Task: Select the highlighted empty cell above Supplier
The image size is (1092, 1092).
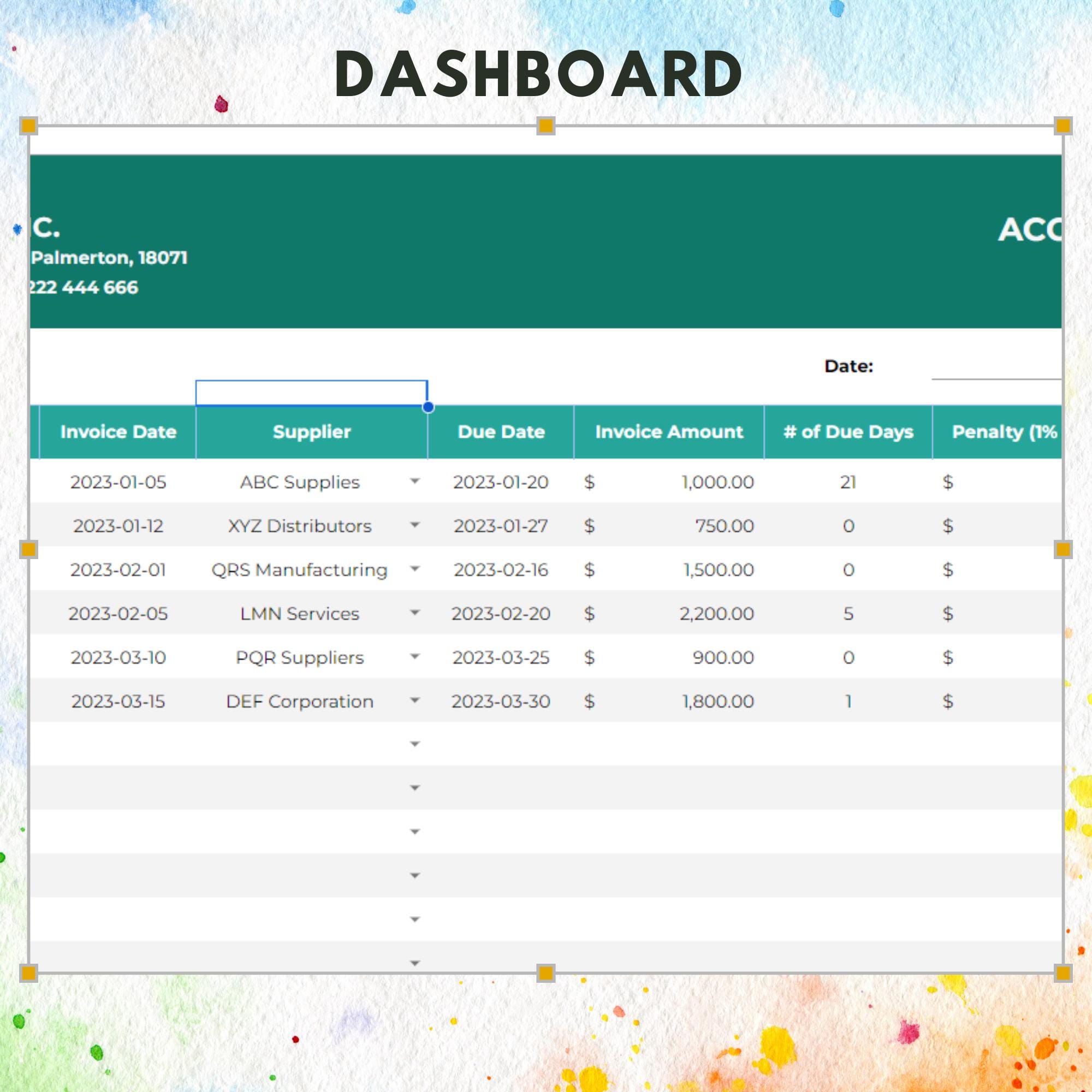Action: click(x=311, y=393)
